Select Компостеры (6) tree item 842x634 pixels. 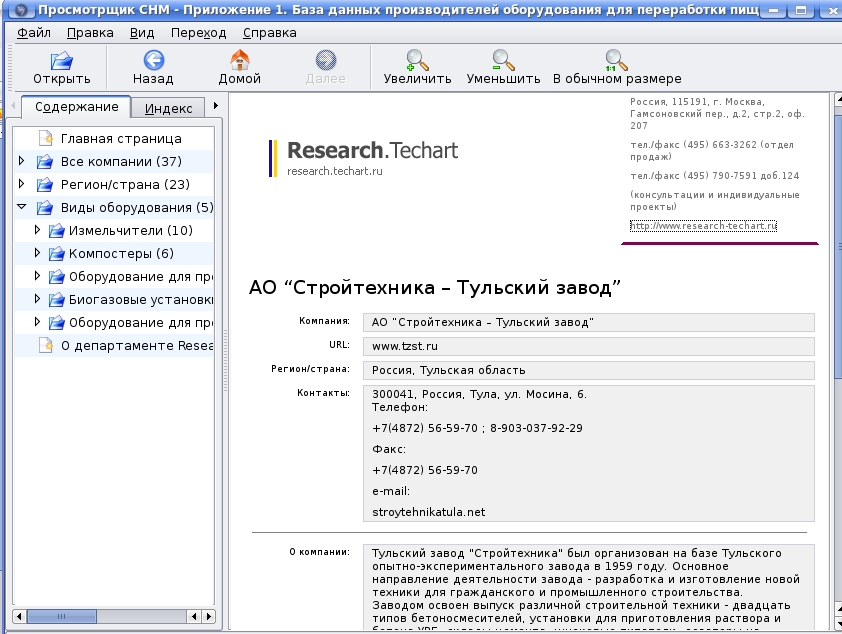[x=121, y=254]
